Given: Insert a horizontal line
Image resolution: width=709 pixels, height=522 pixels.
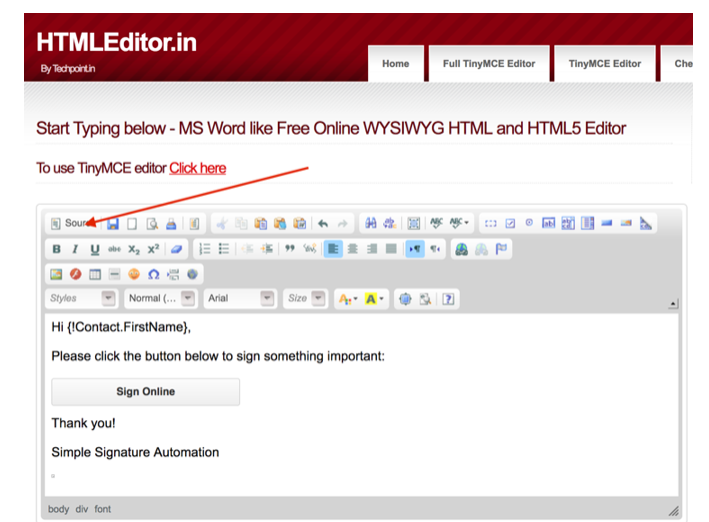Looking at the screenshot, I should pos(115,274).
